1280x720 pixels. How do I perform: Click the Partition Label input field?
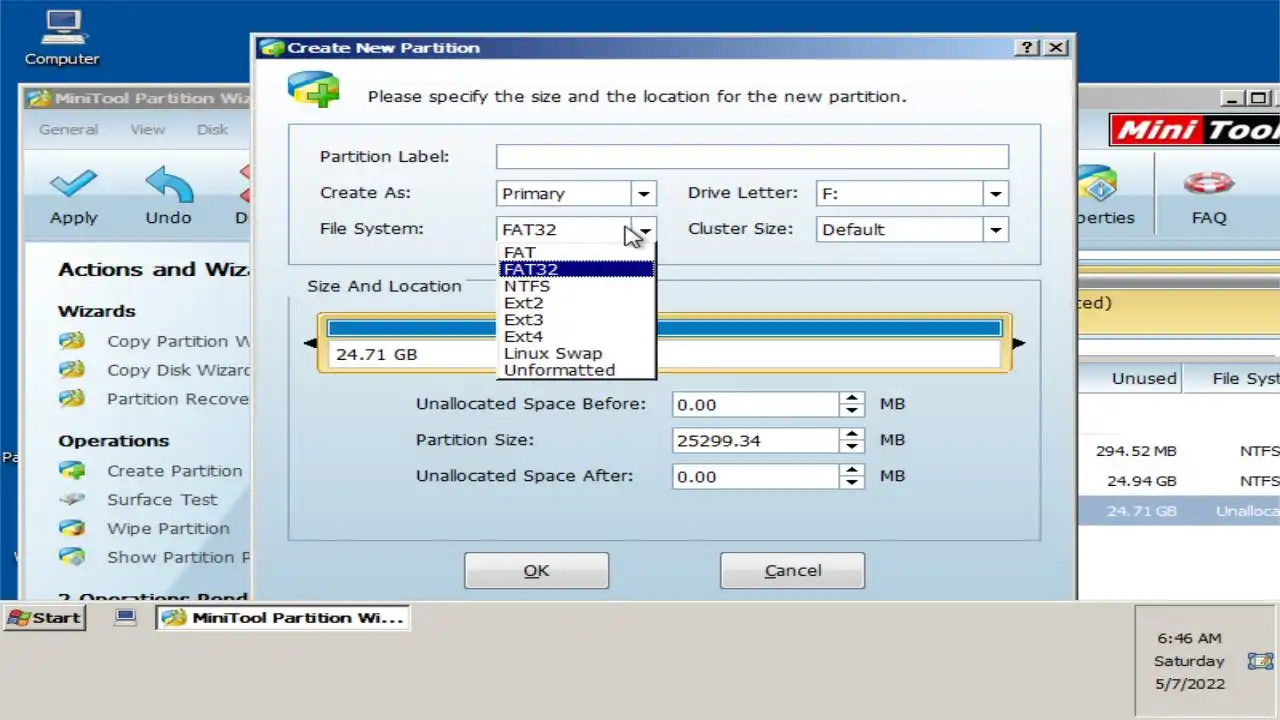coord(752,157)
